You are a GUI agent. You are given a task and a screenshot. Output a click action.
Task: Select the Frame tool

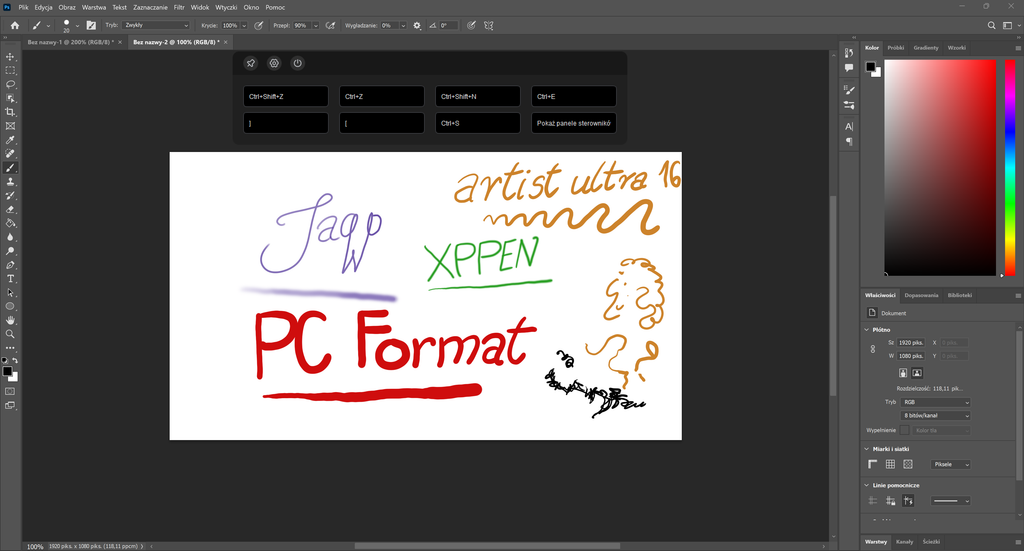point(10,126)
